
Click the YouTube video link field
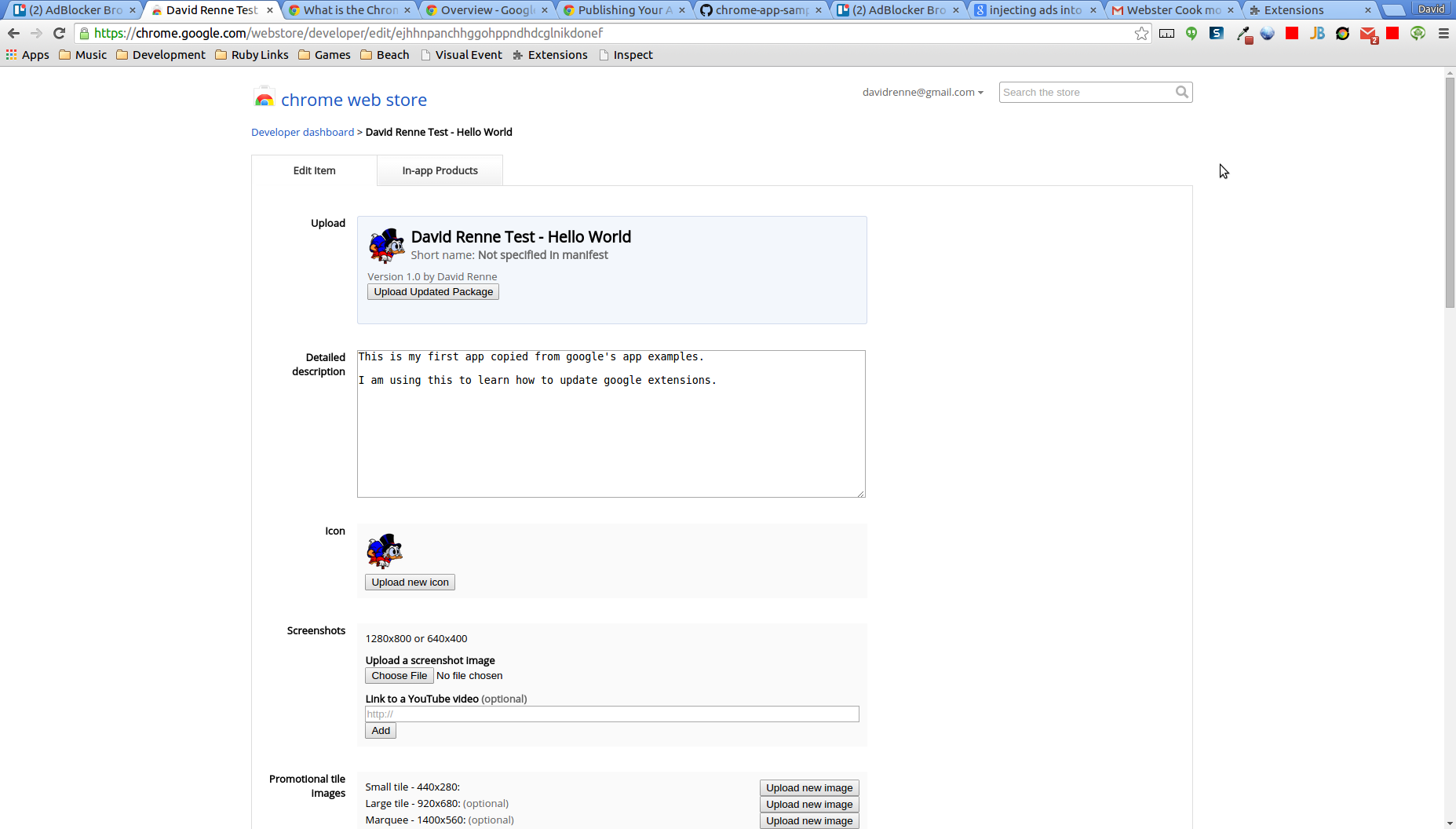coord(612,714)
